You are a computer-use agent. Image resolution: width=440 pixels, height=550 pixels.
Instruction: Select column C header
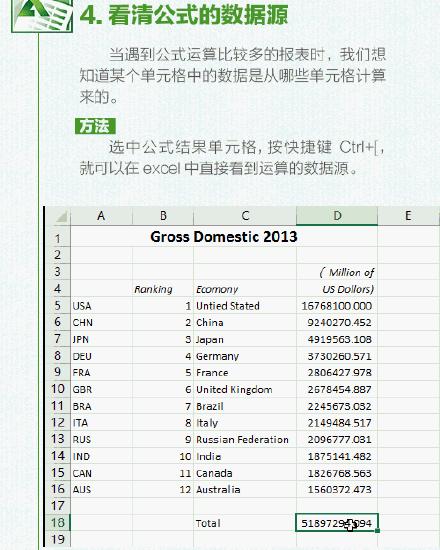point(245,216)
